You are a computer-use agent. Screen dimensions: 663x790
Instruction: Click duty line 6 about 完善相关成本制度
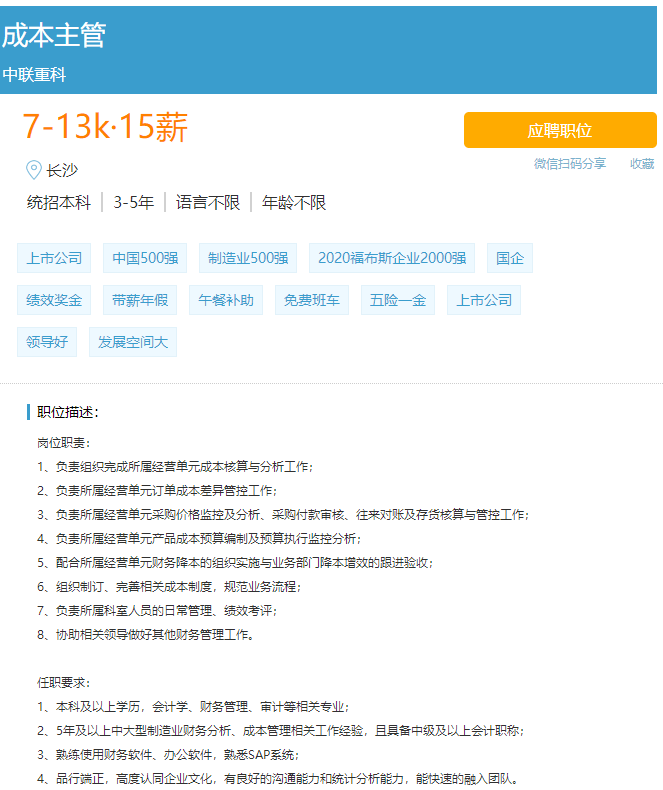[169, 587]
